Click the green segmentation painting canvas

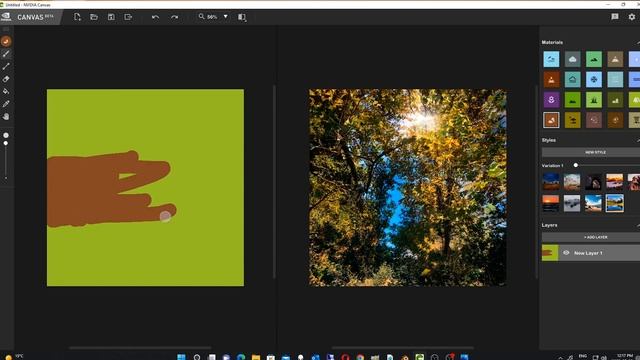145,187
